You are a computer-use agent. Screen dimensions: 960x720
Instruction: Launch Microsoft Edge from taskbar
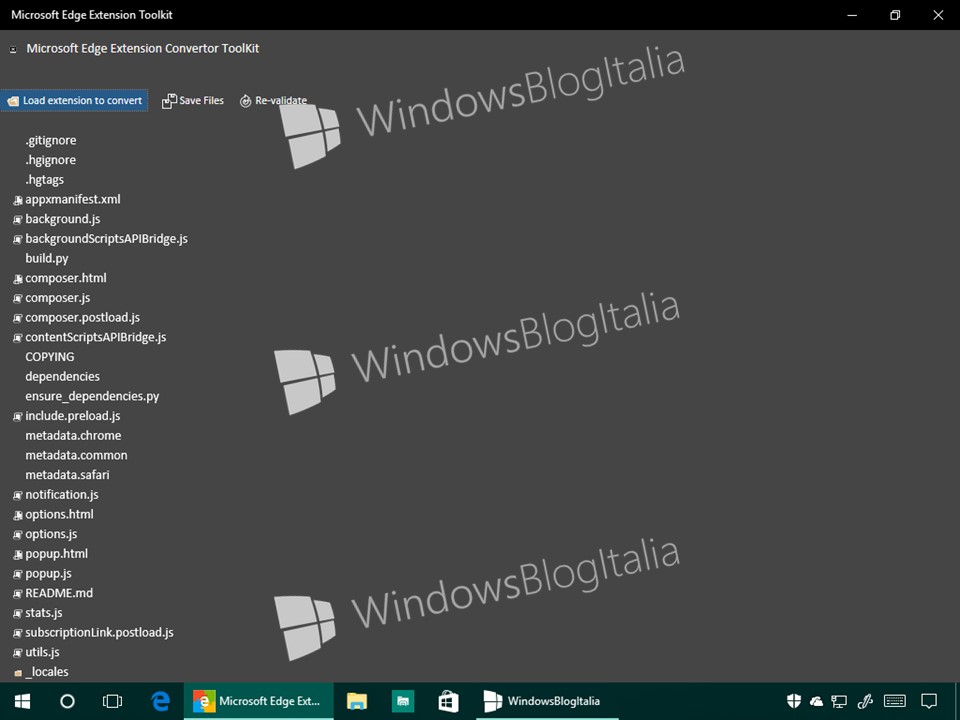(x=160, y=701)
